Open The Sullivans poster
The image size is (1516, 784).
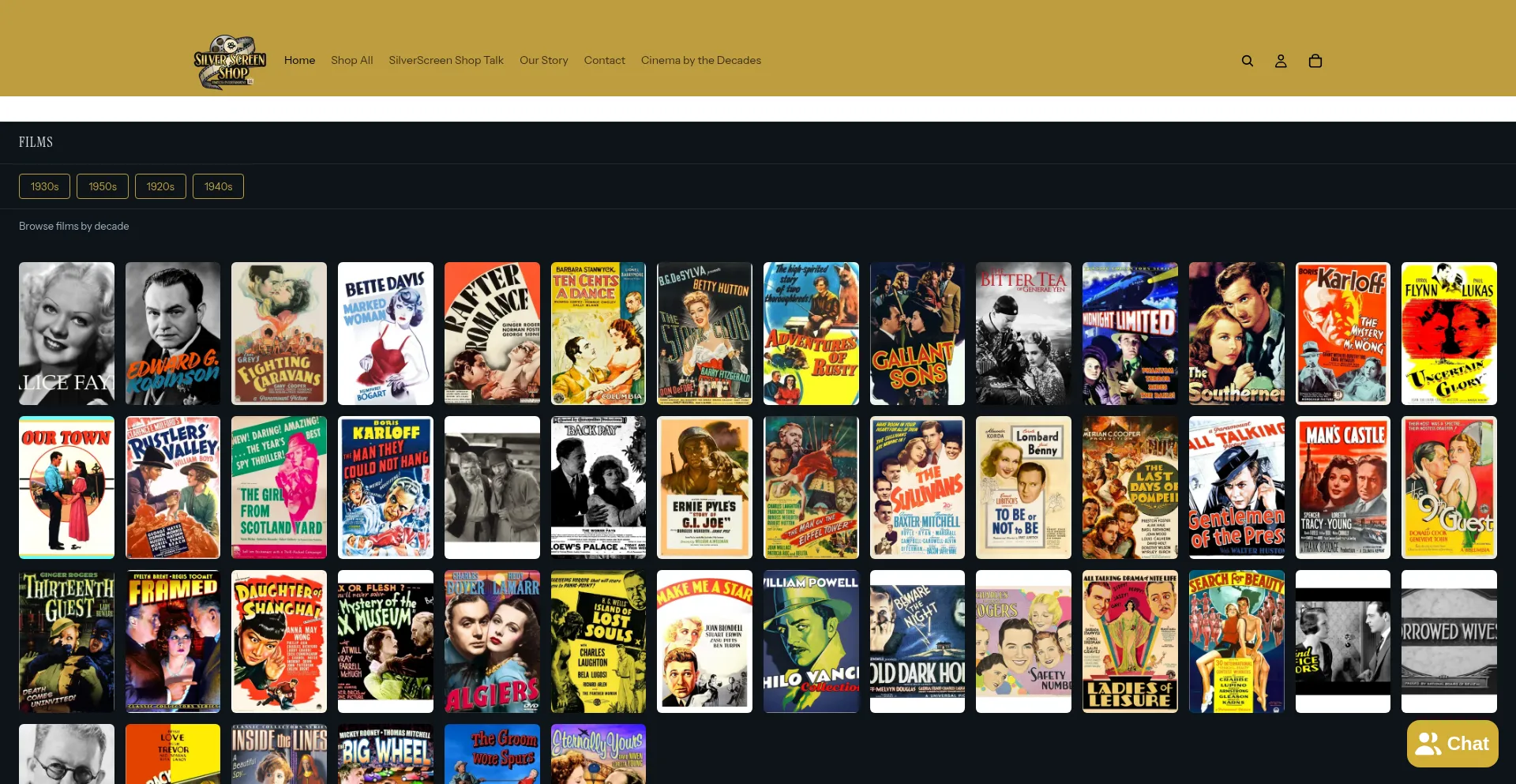[917, 487]
